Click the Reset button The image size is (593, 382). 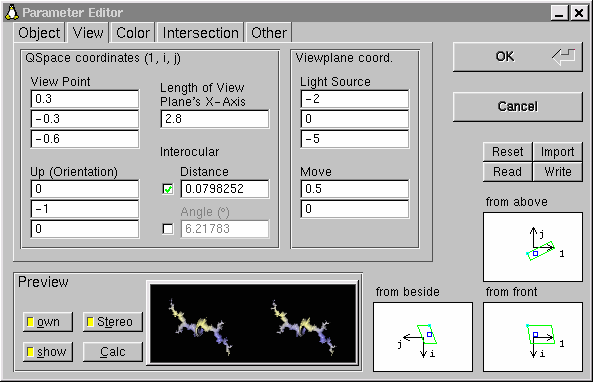pos(508,152)
